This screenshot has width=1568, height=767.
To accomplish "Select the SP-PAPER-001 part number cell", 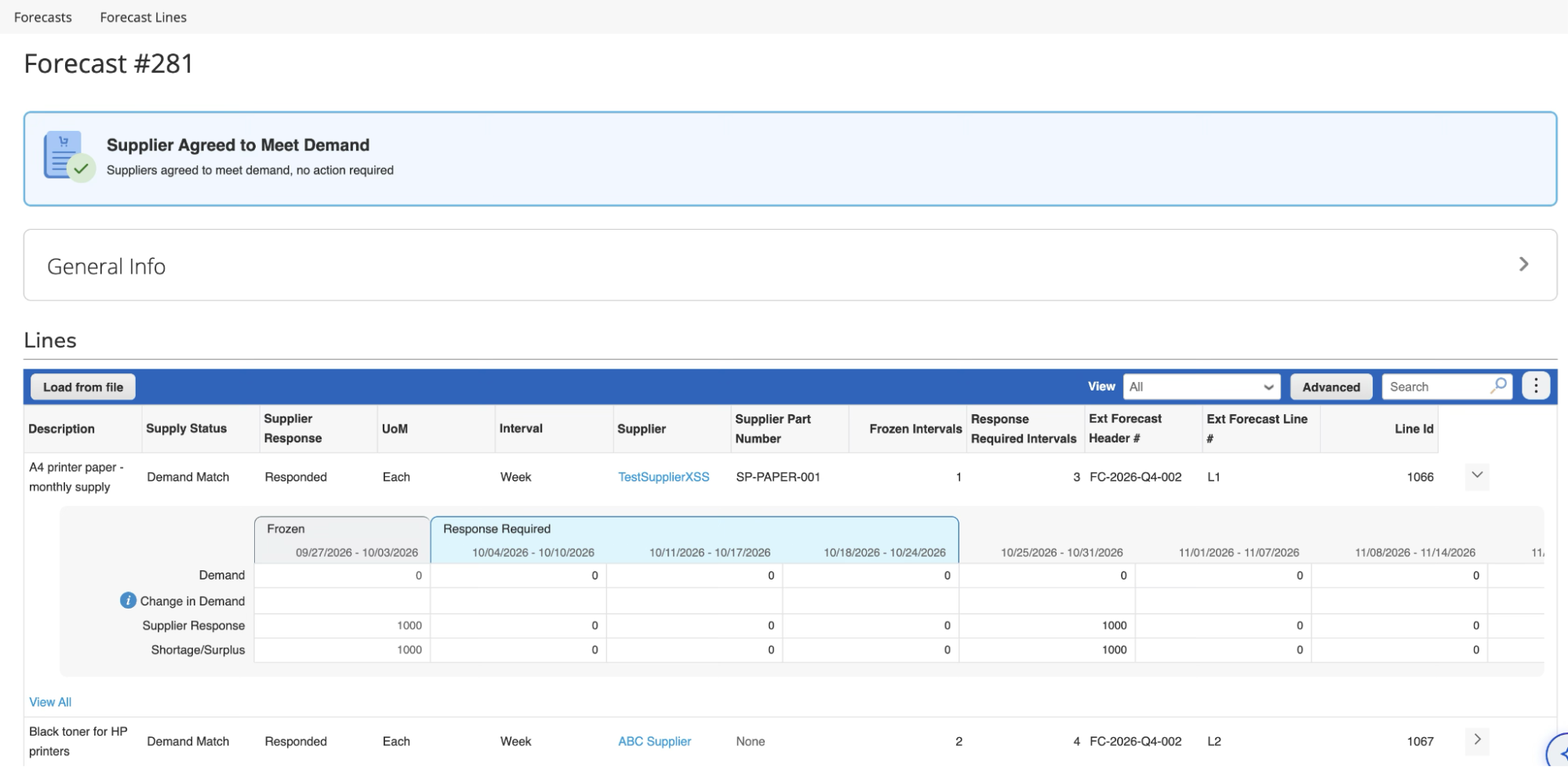I will [778, 477].
